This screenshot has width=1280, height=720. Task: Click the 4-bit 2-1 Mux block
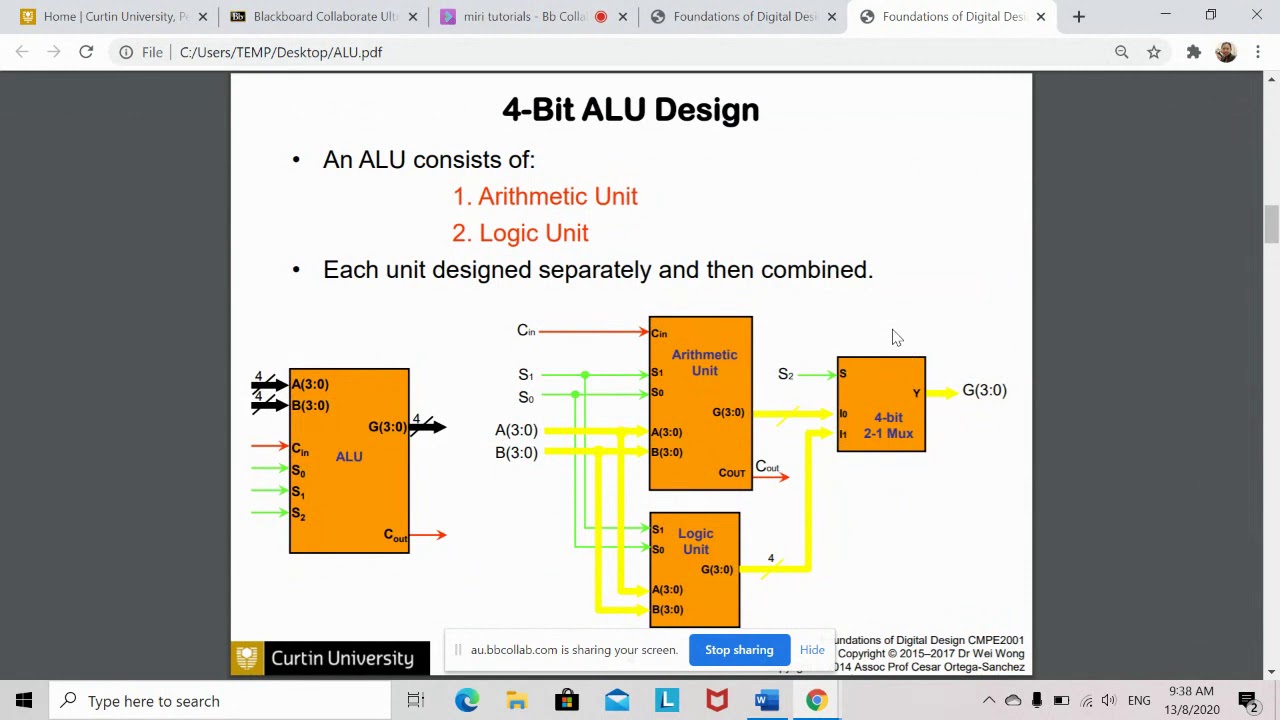tap(881, 404)
